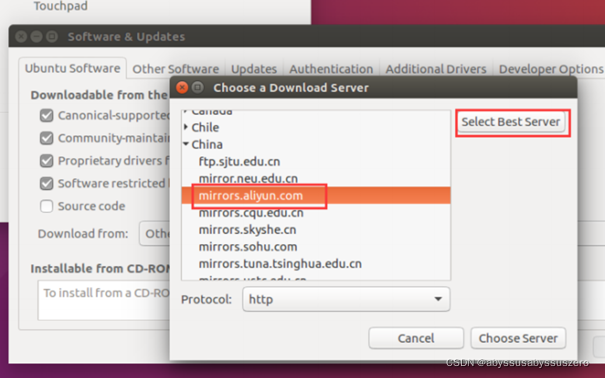The height and width of the screenshot is (378, 605).
Task: Maximize the Software & Updates window
Action: [x=52, y=37]
